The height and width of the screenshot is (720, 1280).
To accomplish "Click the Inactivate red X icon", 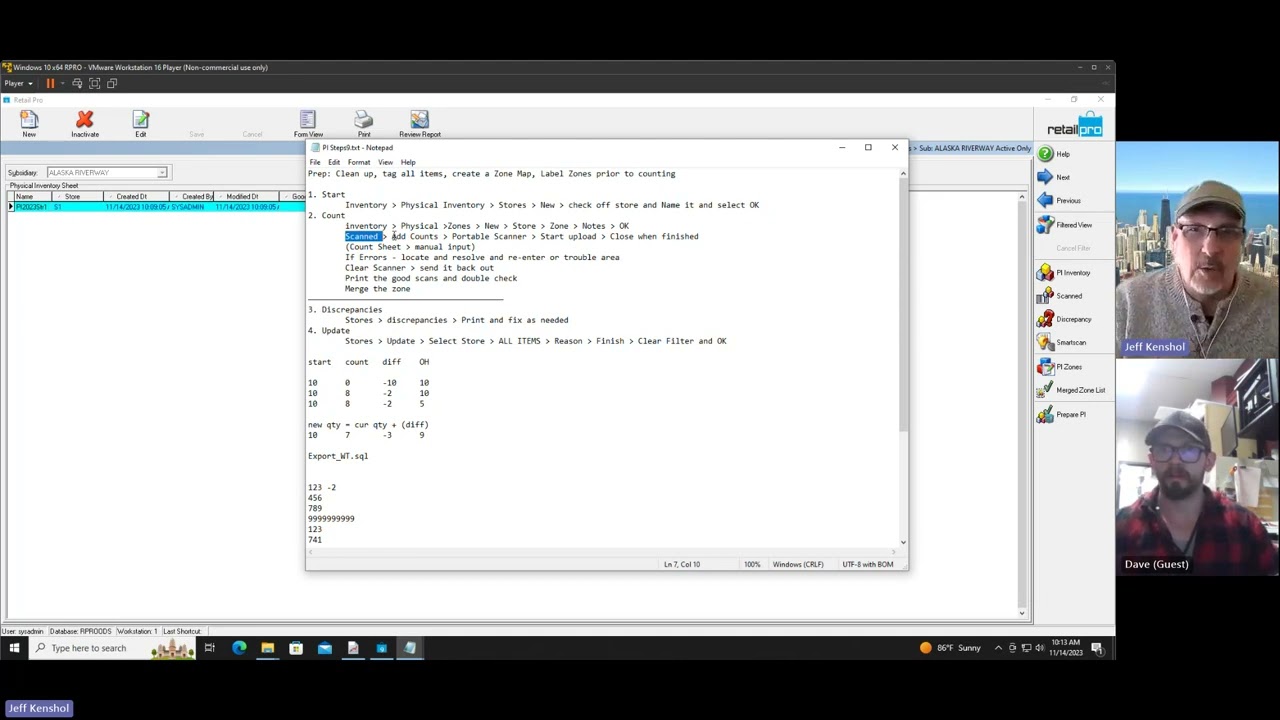I will coord(85,124).
